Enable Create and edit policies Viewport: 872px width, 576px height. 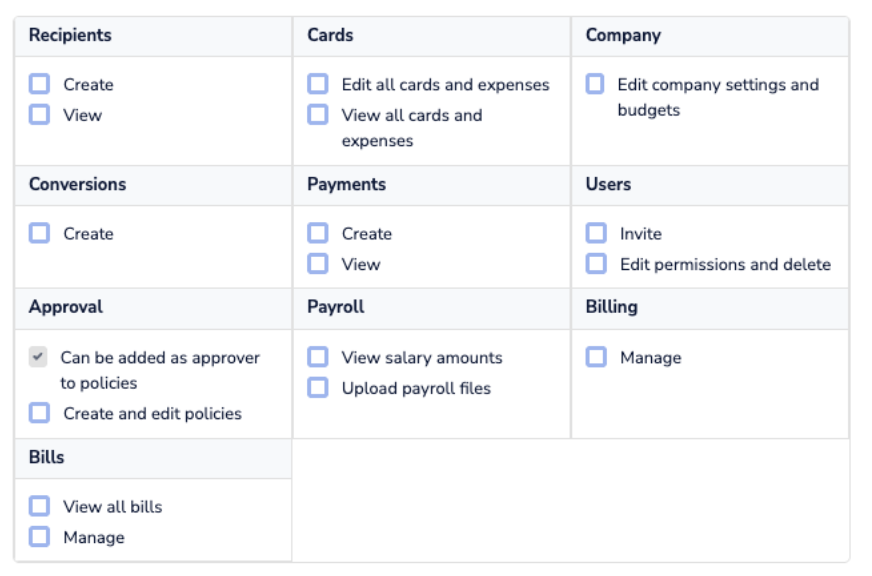(39, 413)
